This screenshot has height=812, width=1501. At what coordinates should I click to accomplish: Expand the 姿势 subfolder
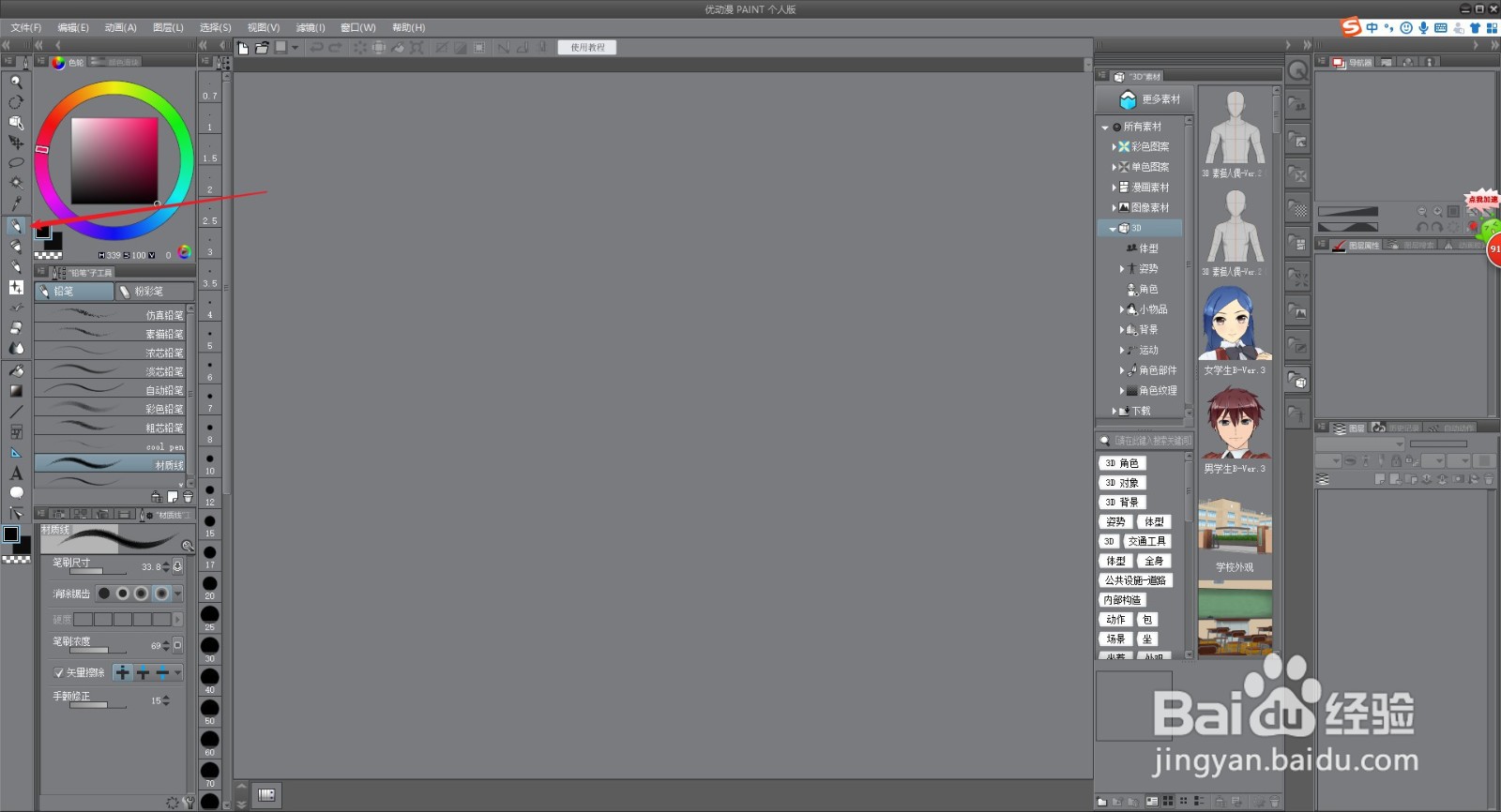tap(1121, 269)
